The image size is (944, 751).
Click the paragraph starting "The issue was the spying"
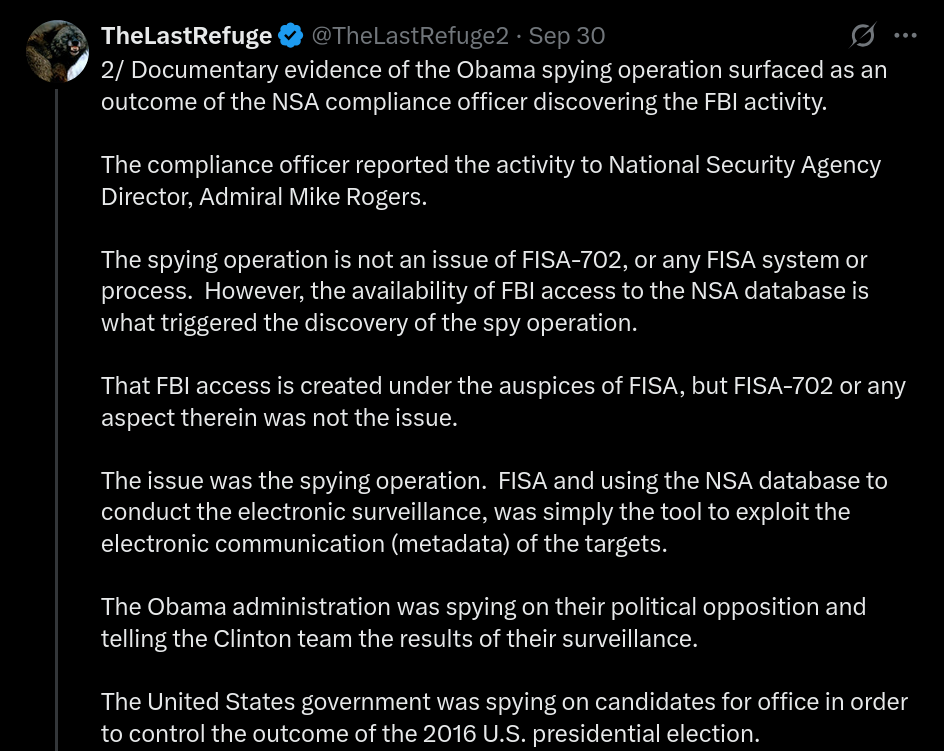click(x=494, y=512)
